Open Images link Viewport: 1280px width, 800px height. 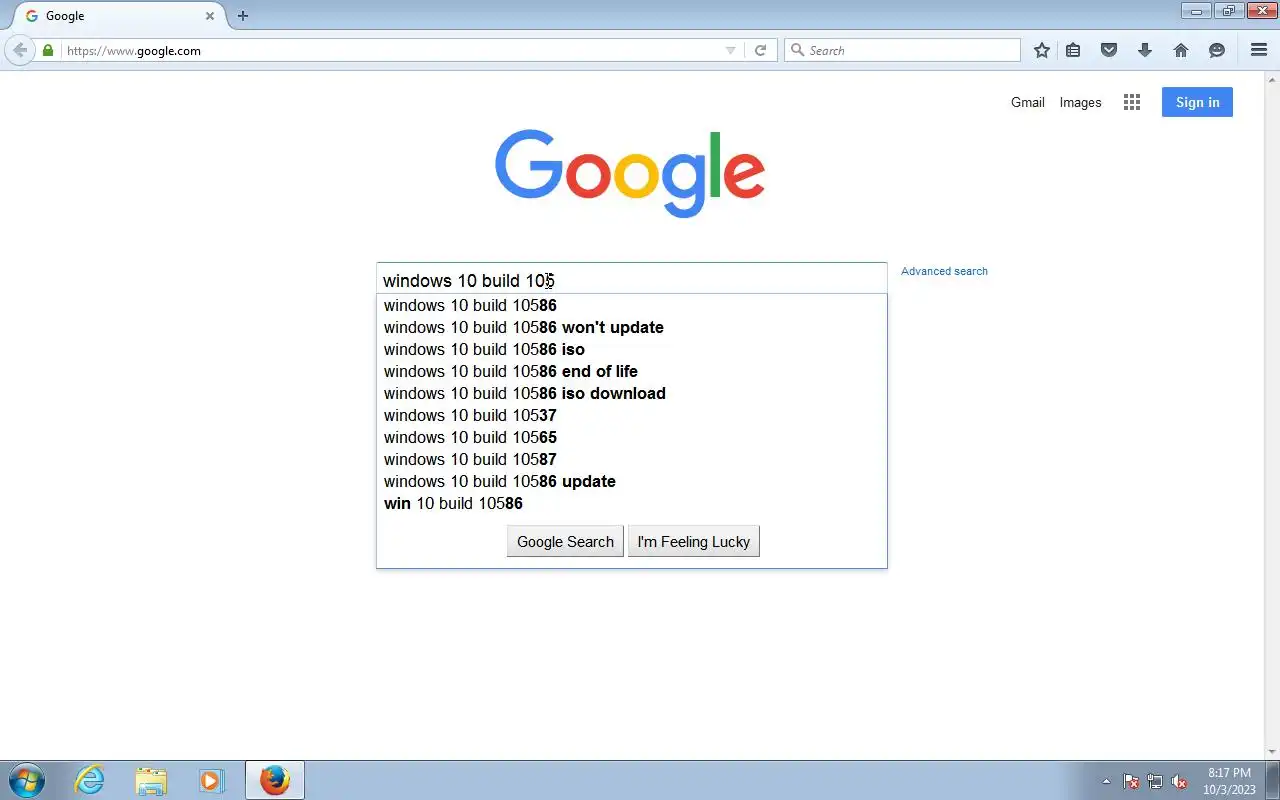click(x=1080, y=102)
